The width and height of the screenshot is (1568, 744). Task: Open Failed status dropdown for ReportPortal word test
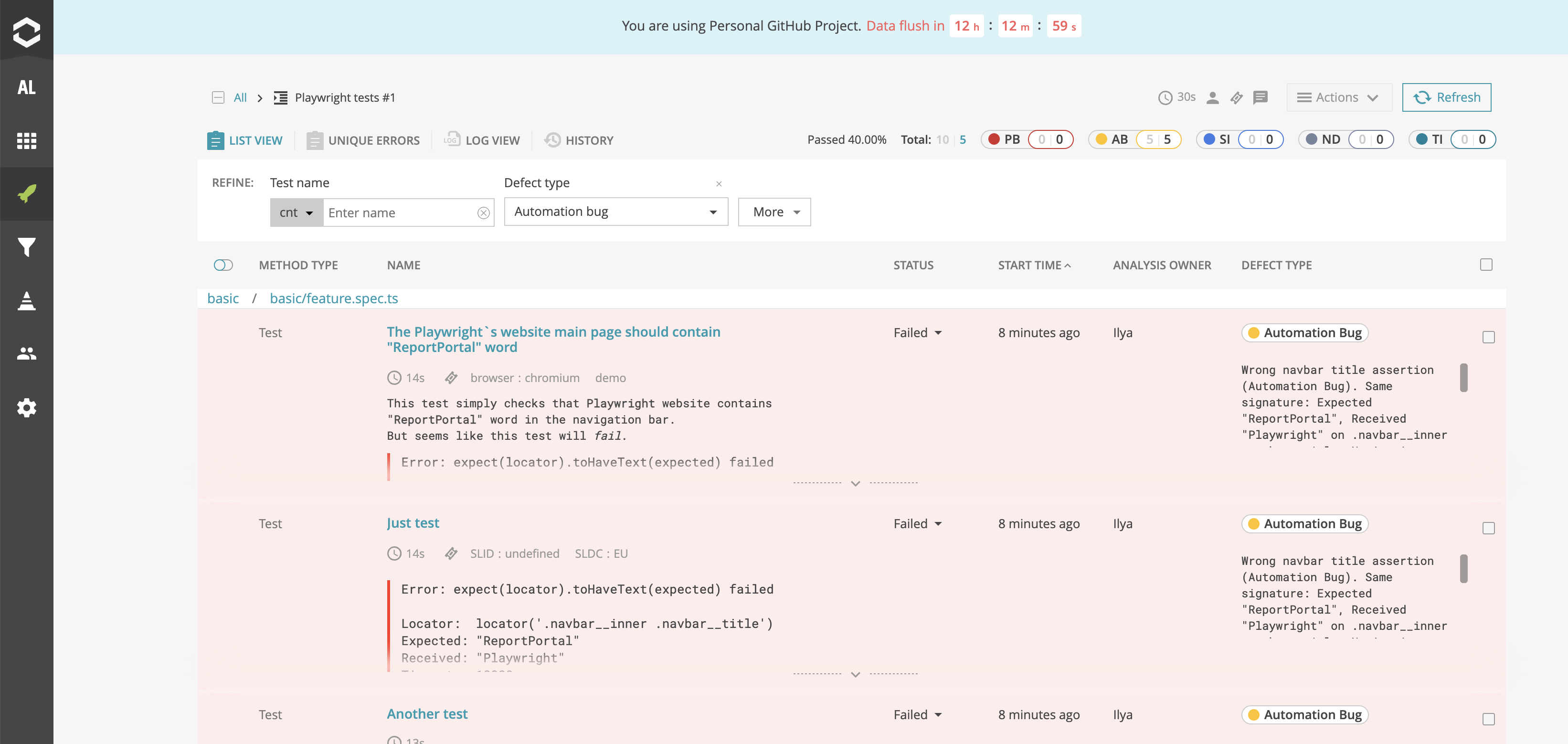[917, 332]
